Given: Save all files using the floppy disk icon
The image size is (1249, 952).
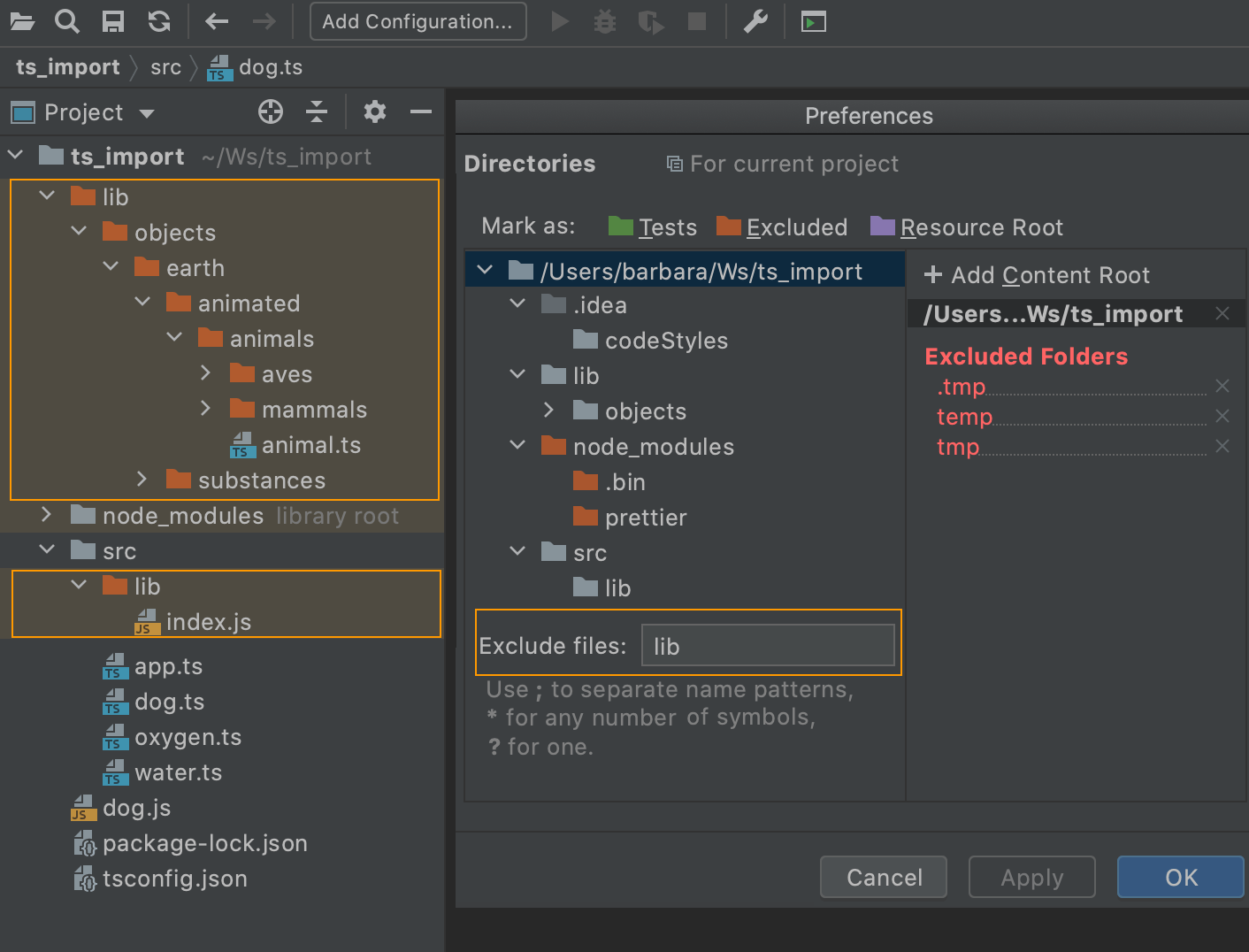Looking at the screenshot, I should pos(112,21).
